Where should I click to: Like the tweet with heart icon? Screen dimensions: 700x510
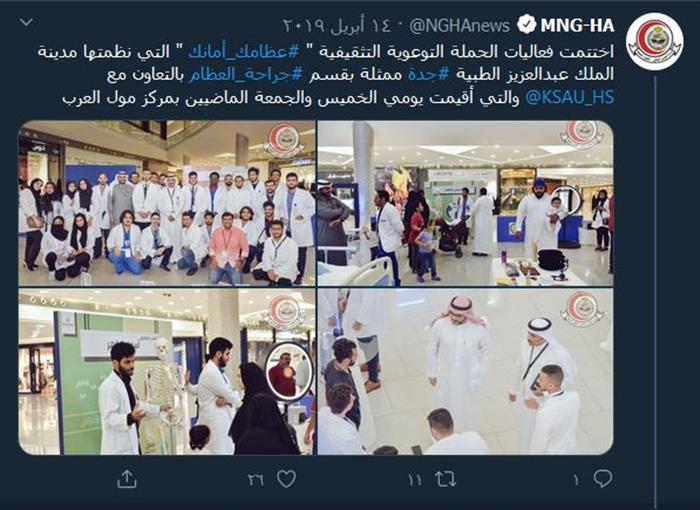[x=286, y=479]
